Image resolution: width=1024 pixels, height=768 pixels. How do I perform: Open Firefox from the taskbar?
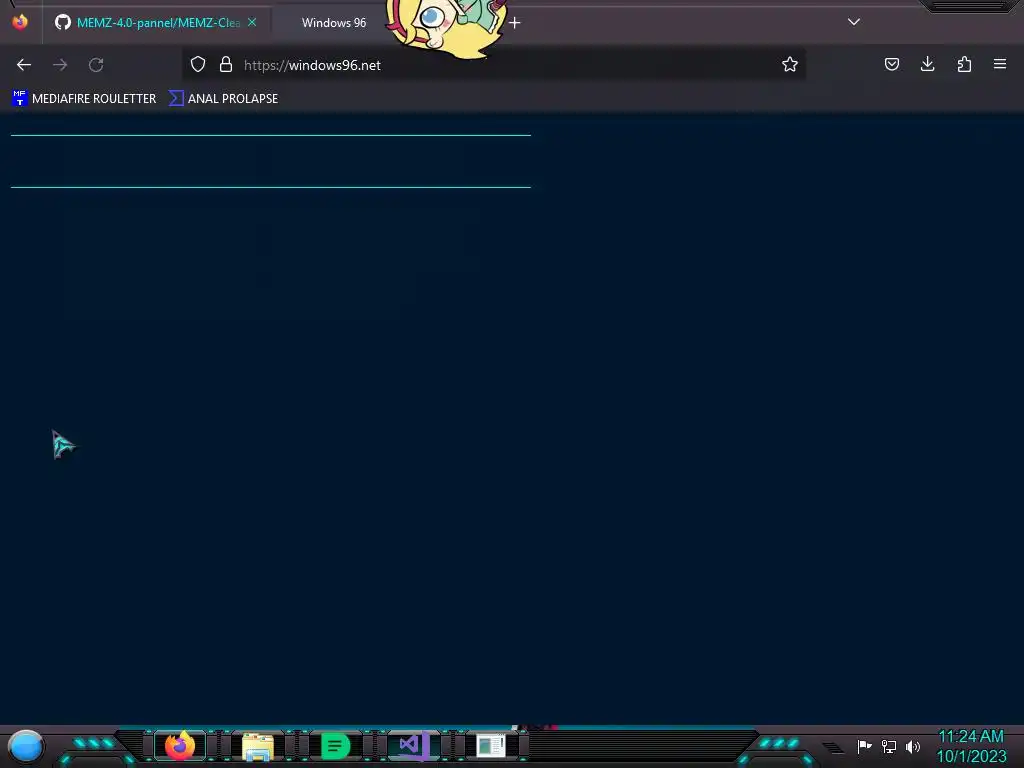(180, 746)
